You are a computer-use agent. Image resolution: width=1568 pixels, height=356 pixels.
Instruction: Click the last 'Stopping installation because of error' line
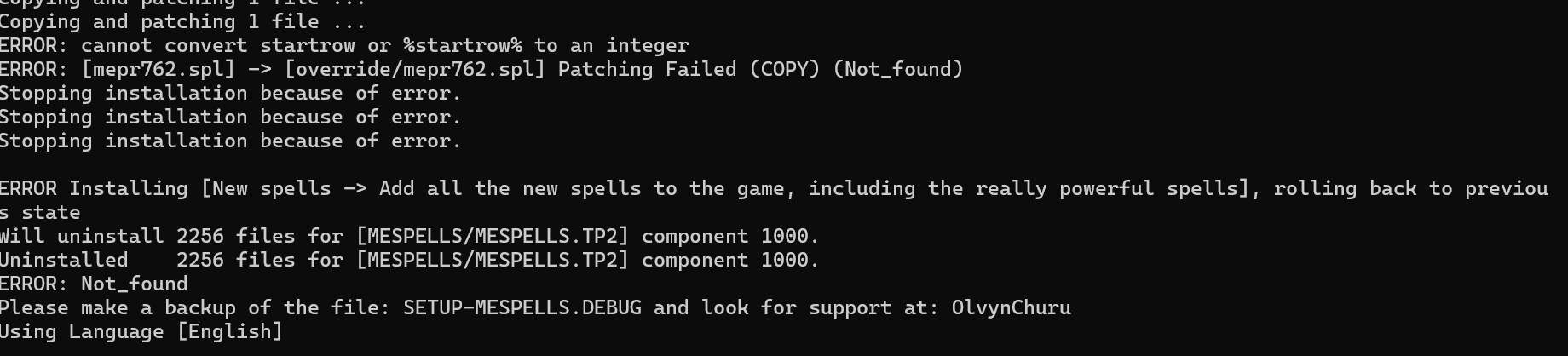(x=230, y=141)
